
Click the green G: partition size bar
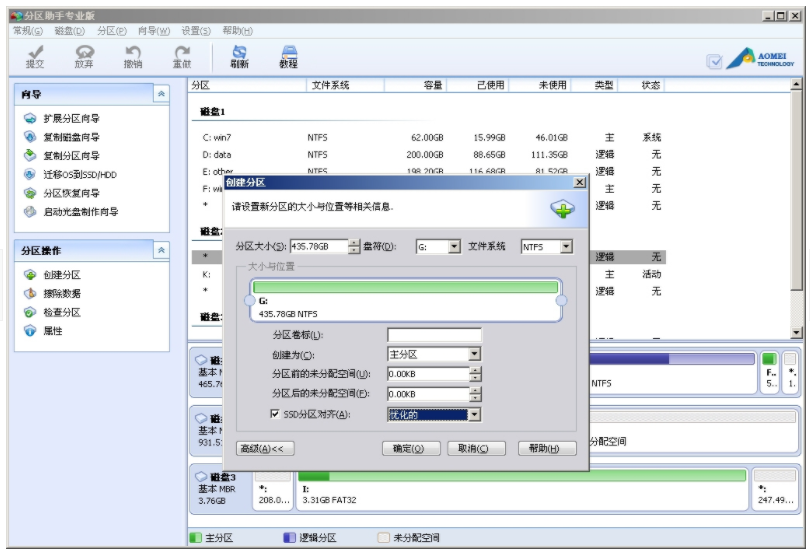(x=406, y=287)
